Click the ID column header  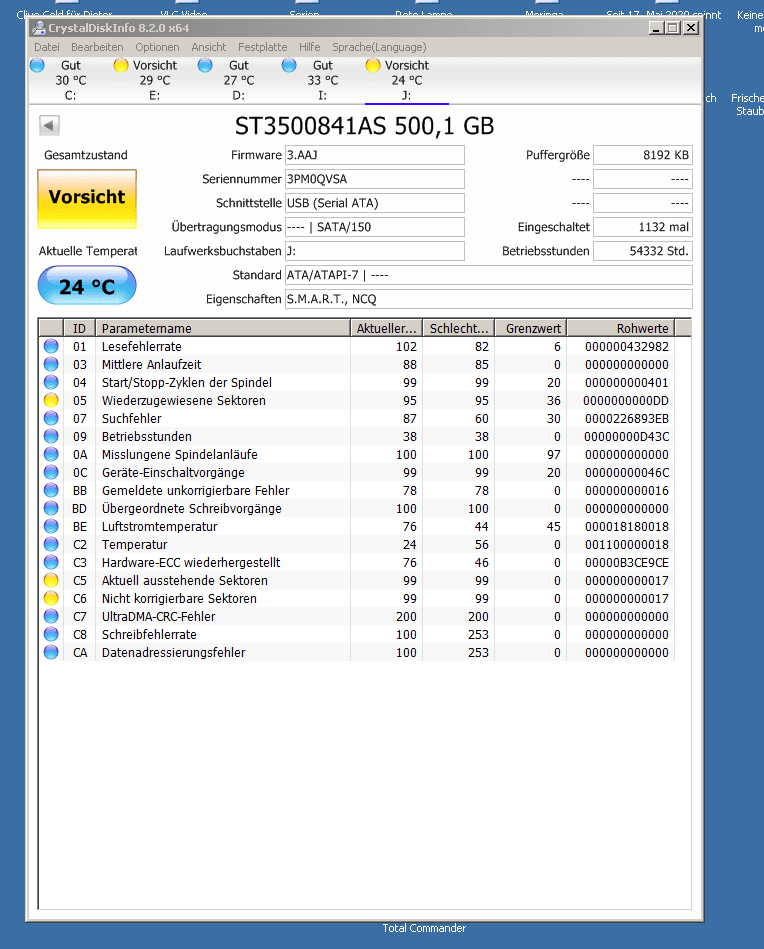coord(79,328)
